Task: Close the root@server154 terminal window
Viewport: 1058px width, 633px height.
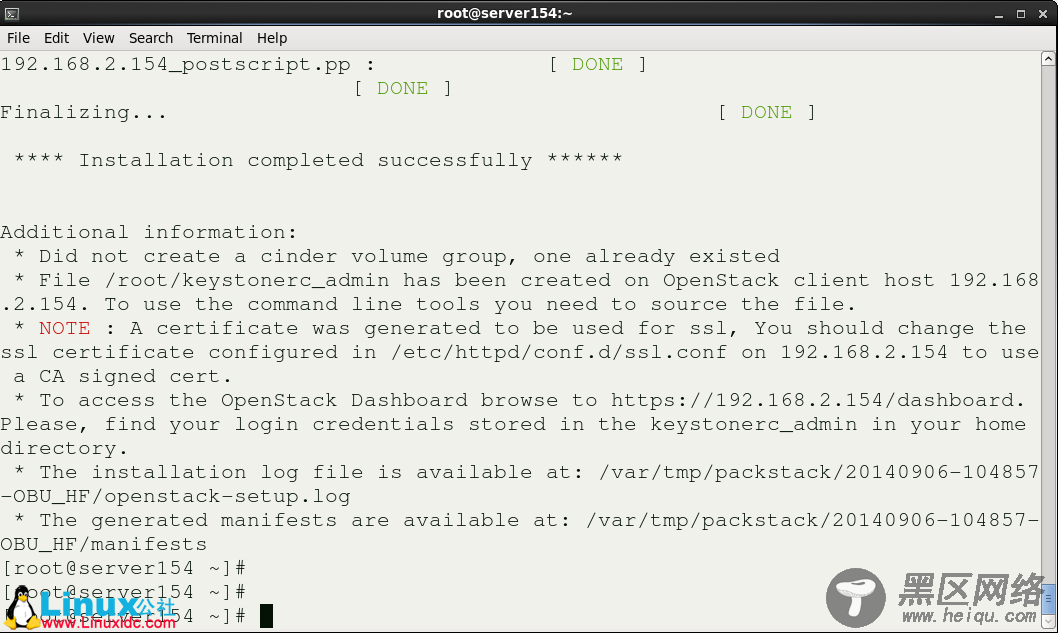Action: coord(1042,14)
